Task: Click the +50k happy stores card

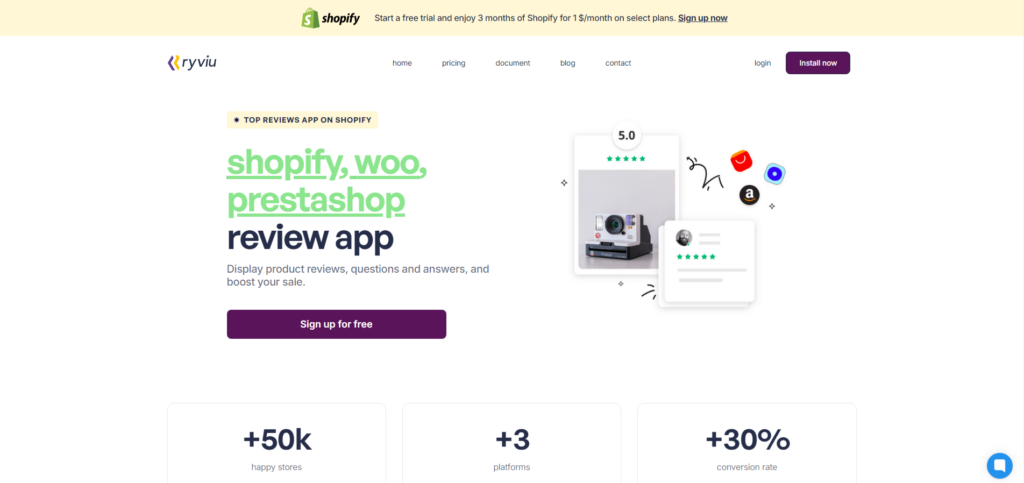Action: [x=277, y=443]
